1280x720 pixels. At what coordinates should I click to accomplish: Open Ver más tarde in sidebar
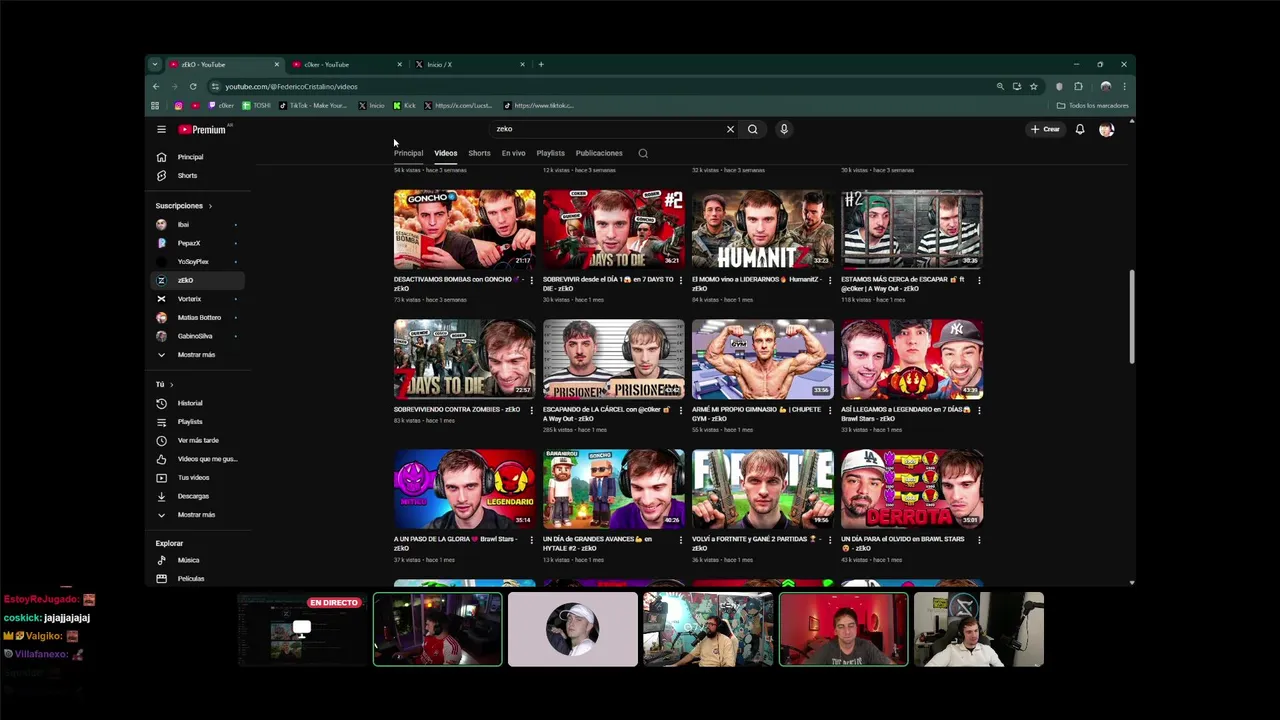198,440
